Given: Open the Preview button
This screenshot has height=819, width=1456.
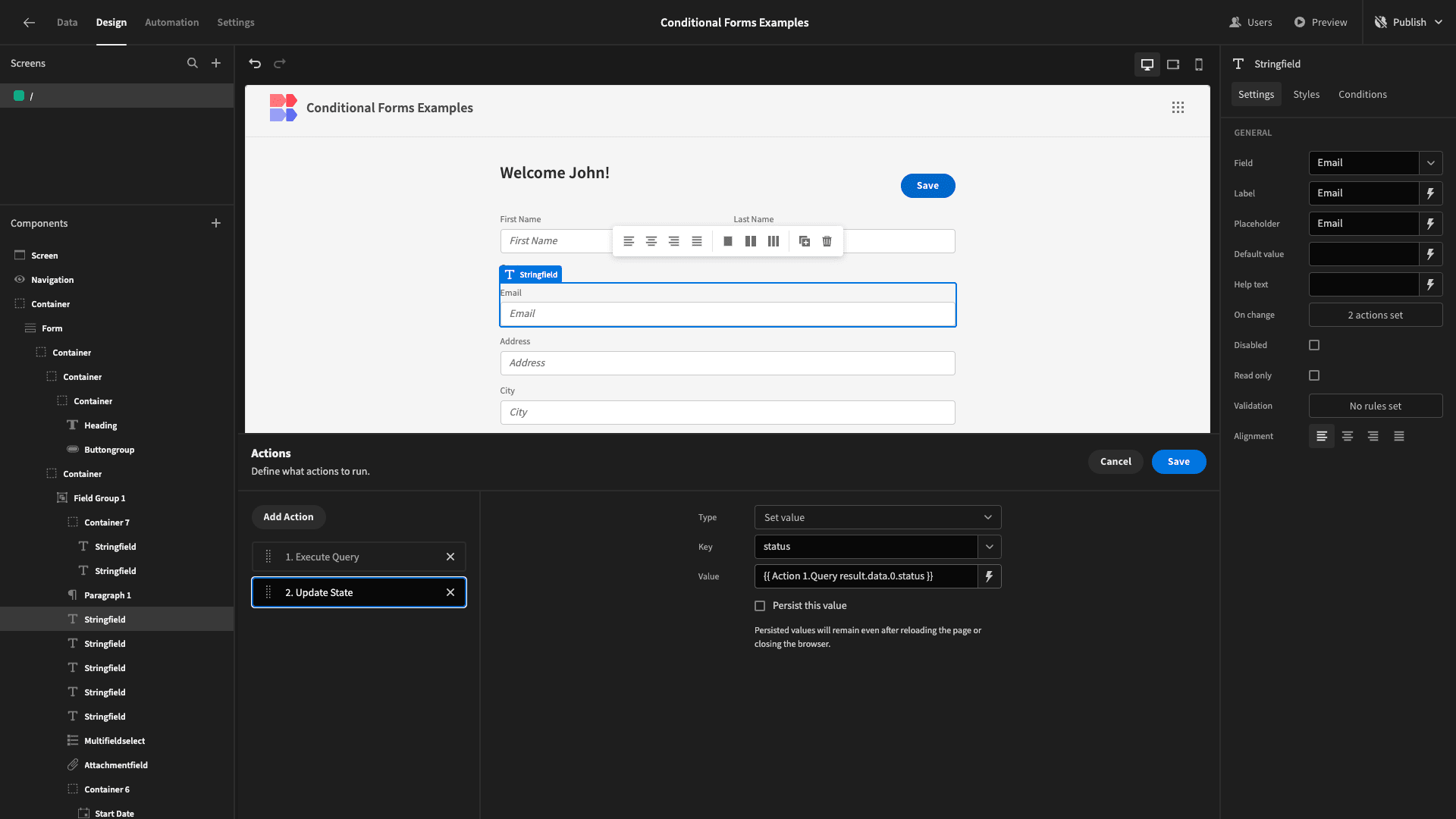Looking at the screenshot, I should [1320, 23].
